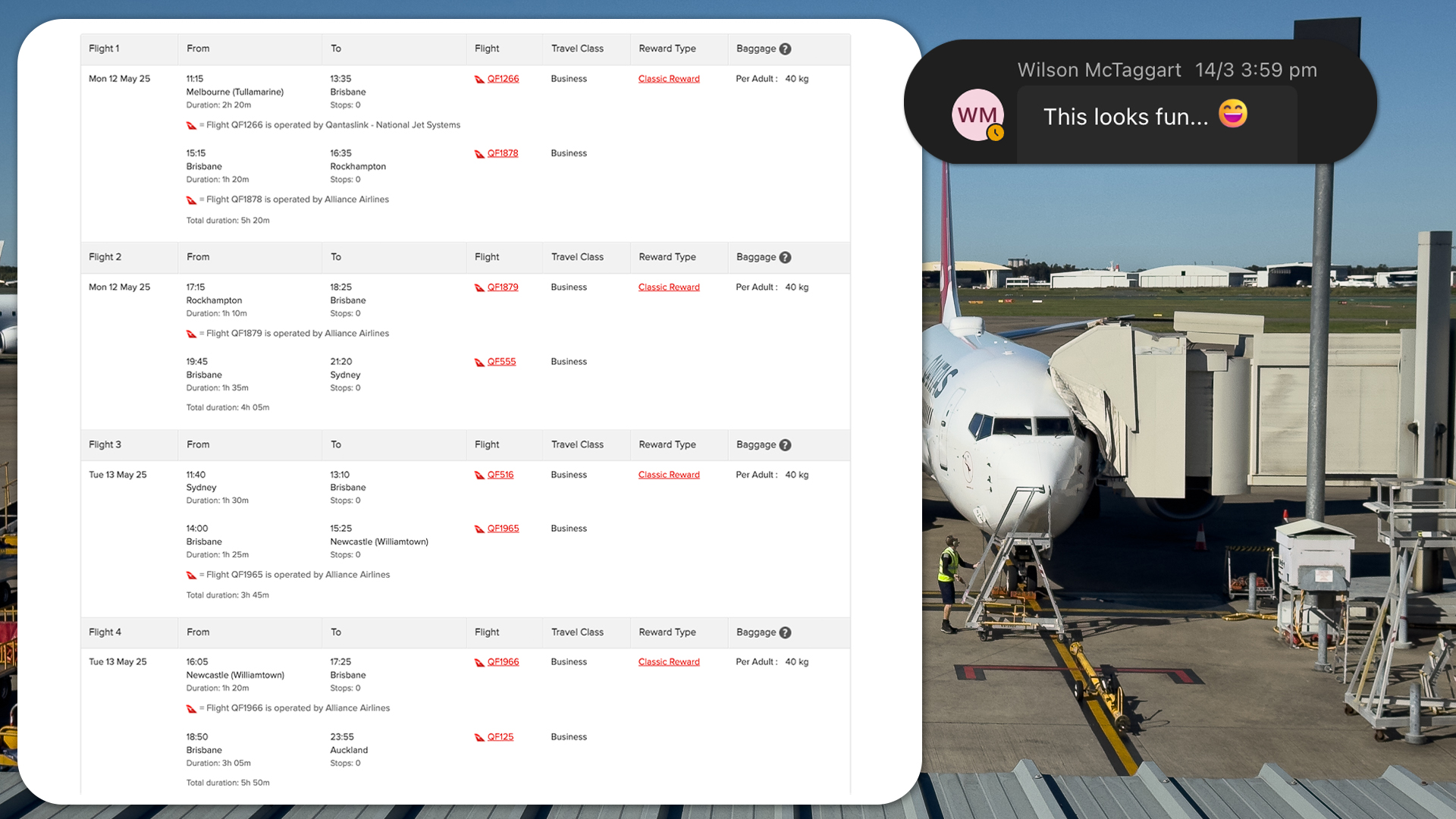Screen dimensions: 1456x819
Task: Open flight link QF516
Action: click(x=500, y=475)
